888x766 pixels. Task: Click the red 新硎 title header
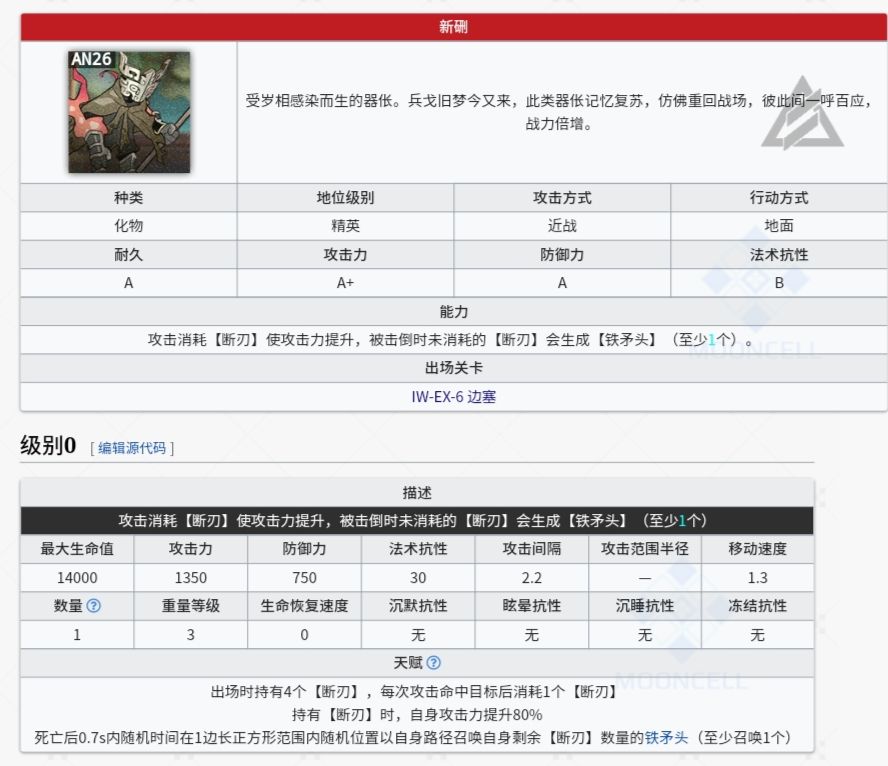pos(454,27)
